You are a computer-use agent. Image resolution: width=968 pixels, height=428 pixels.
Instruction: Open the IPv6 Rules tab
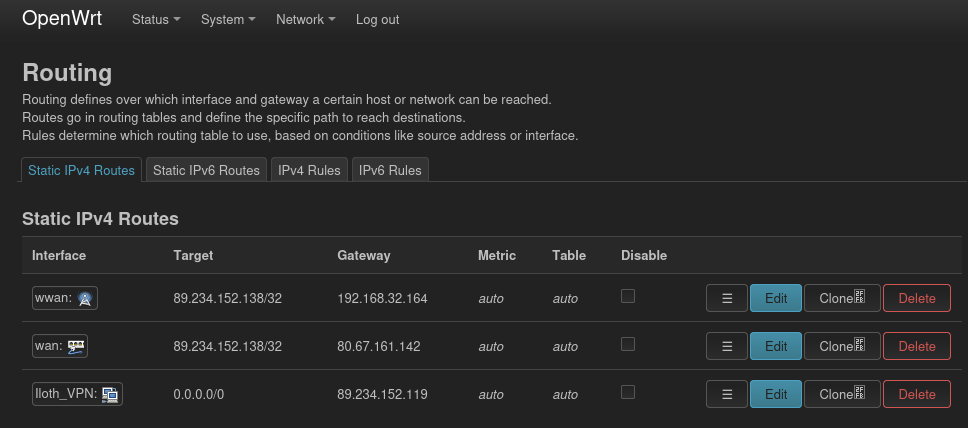click(x=390, y=171)
